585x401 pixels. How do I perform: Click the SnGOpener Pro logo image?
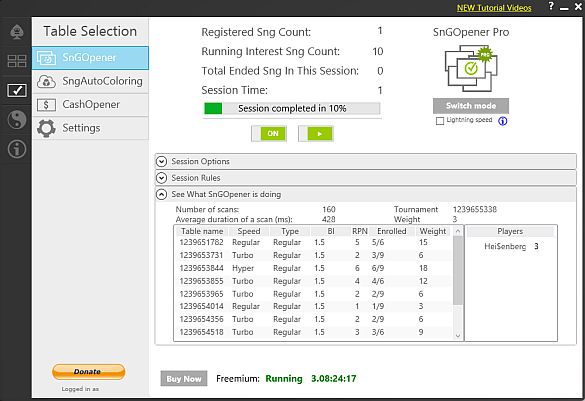[x=471, y=69]
